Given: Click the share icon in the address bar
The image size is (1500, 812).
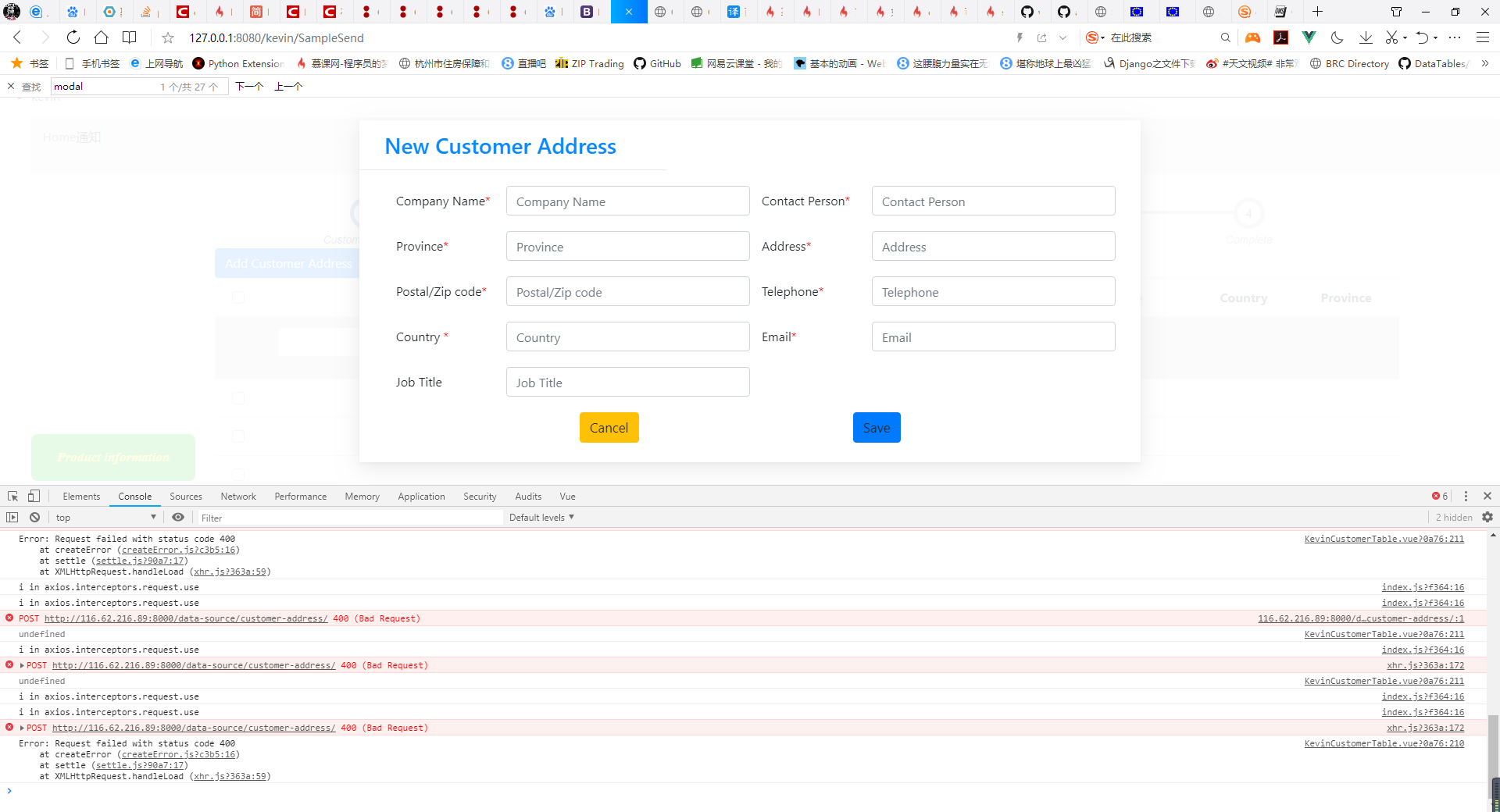Looking at the screenshot, I should tap(1041, 37).
